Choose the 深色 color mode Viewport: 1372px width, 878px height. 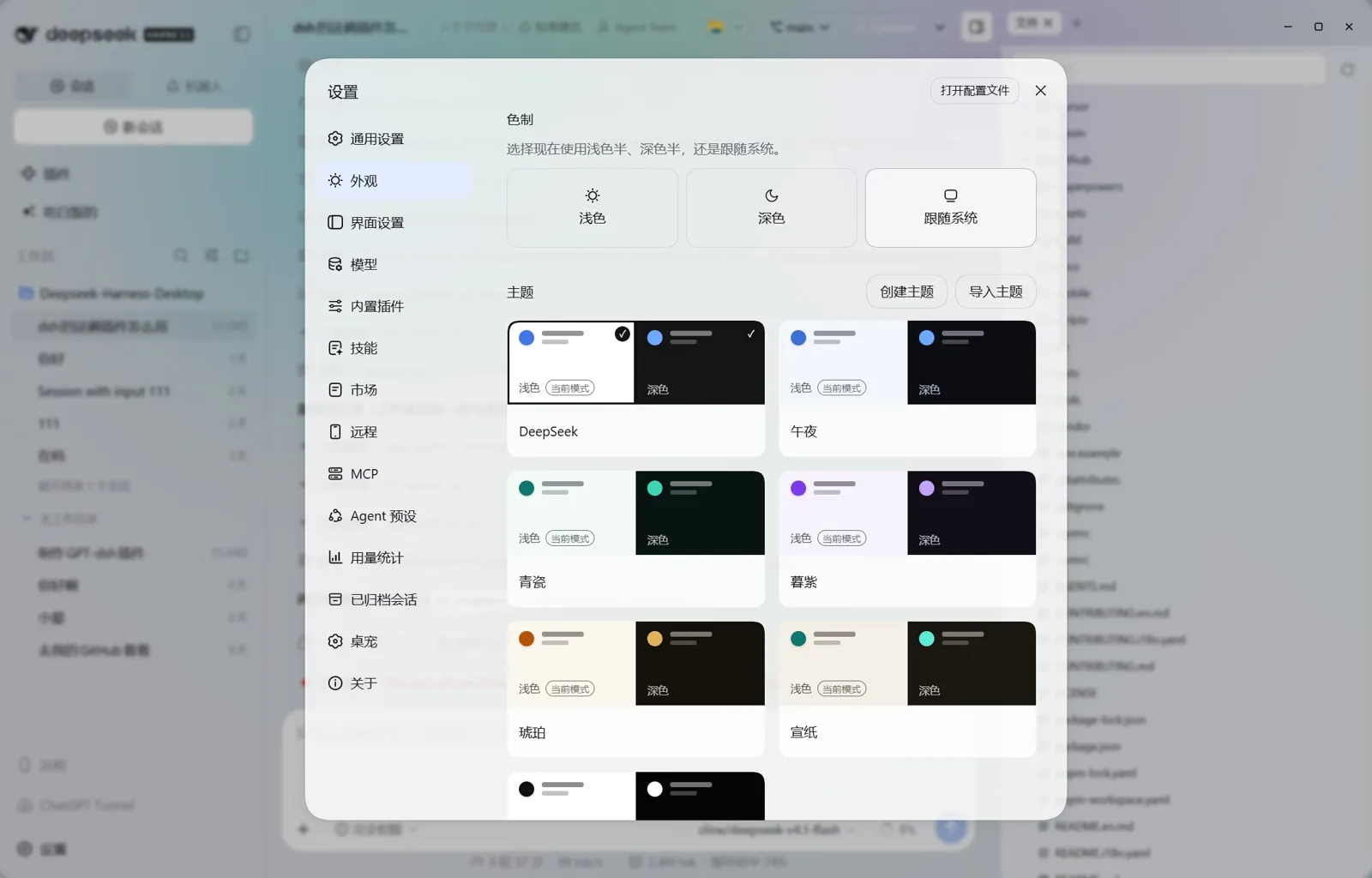pyautogui.click(x=771, y=207)
